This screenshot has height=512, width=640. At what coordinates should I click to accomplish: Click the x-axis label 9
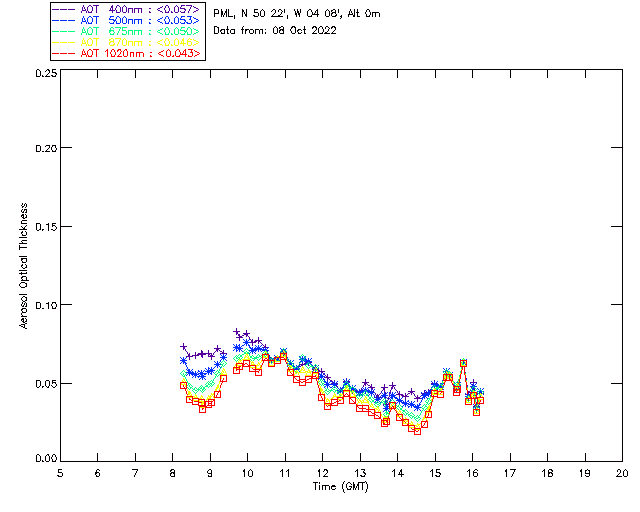pos(210,473)
